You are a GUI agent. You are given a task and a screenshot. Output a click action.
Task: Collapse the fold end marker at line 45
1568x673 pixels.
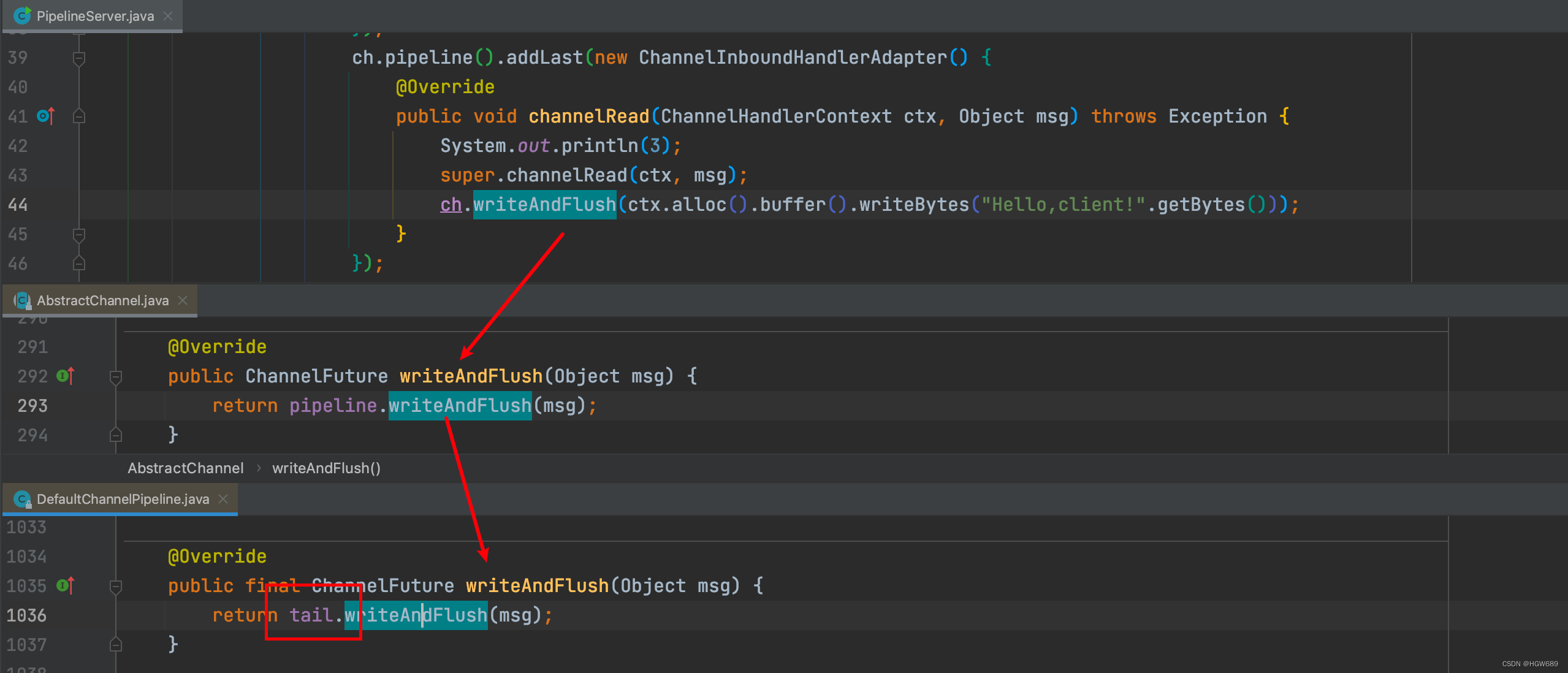(79, 234)
